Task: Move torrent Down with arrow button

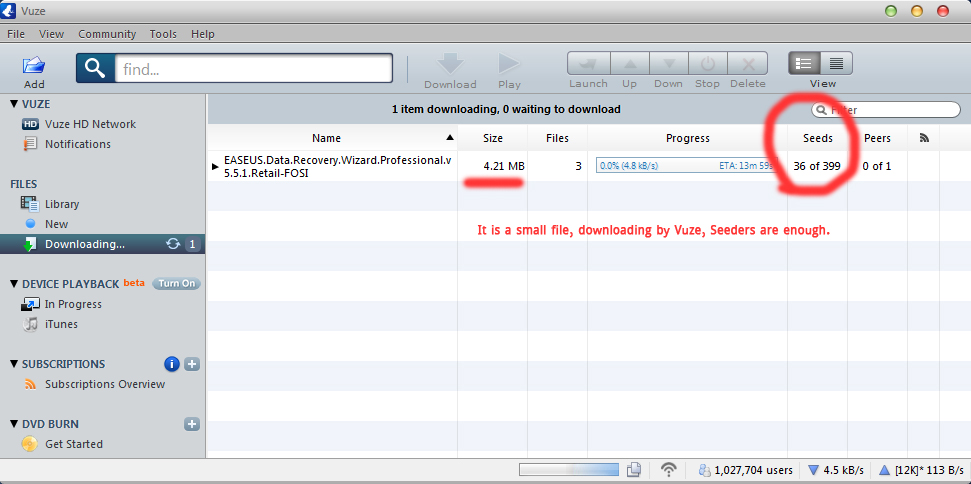Action: tap(669, 63)
